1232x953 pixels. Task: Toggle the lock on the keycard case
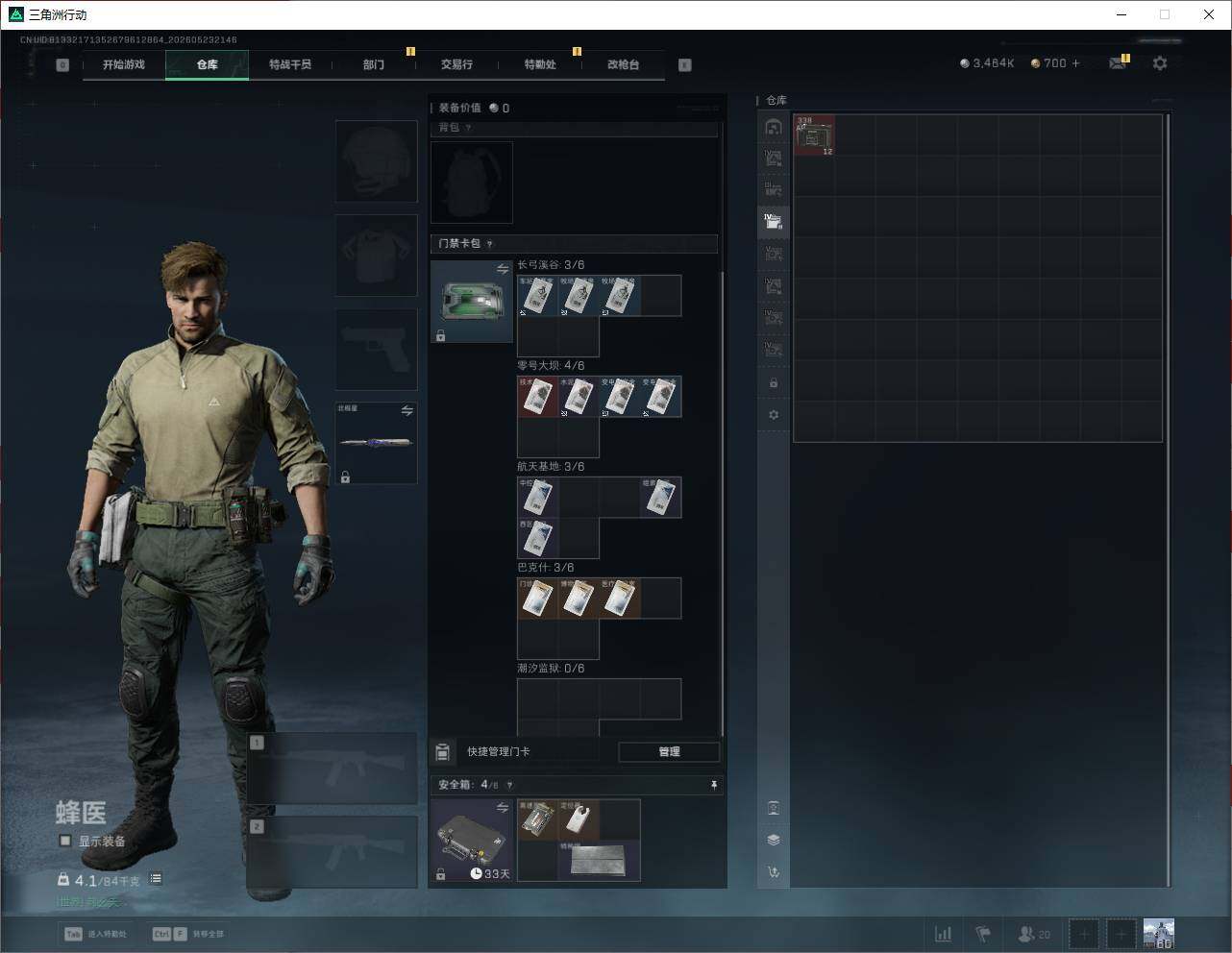[441, 335]
